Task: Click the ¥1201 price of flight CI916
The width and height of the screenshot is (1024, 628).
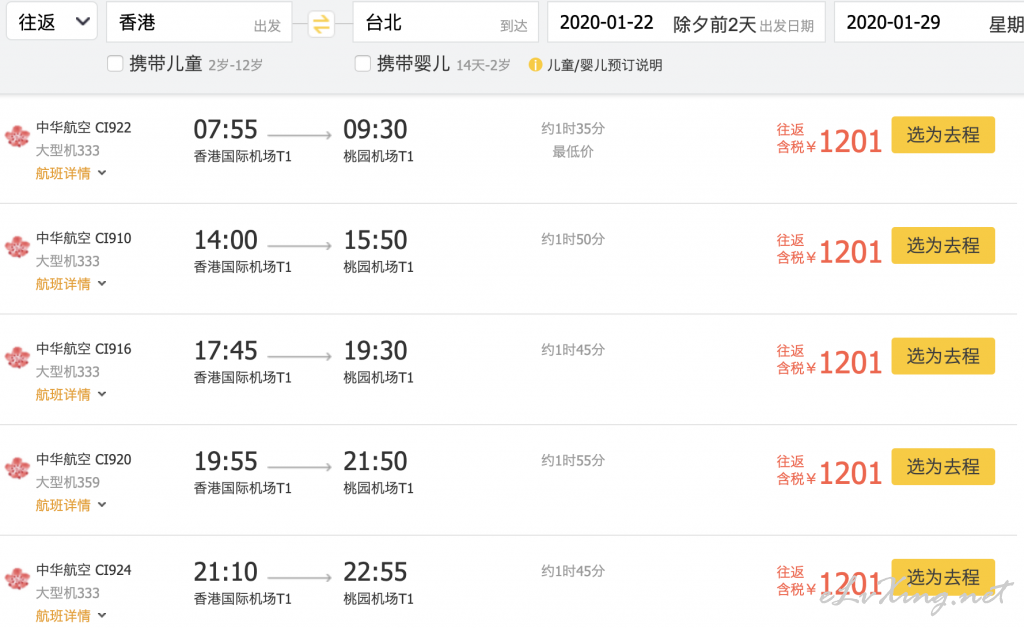Action: 844,362
